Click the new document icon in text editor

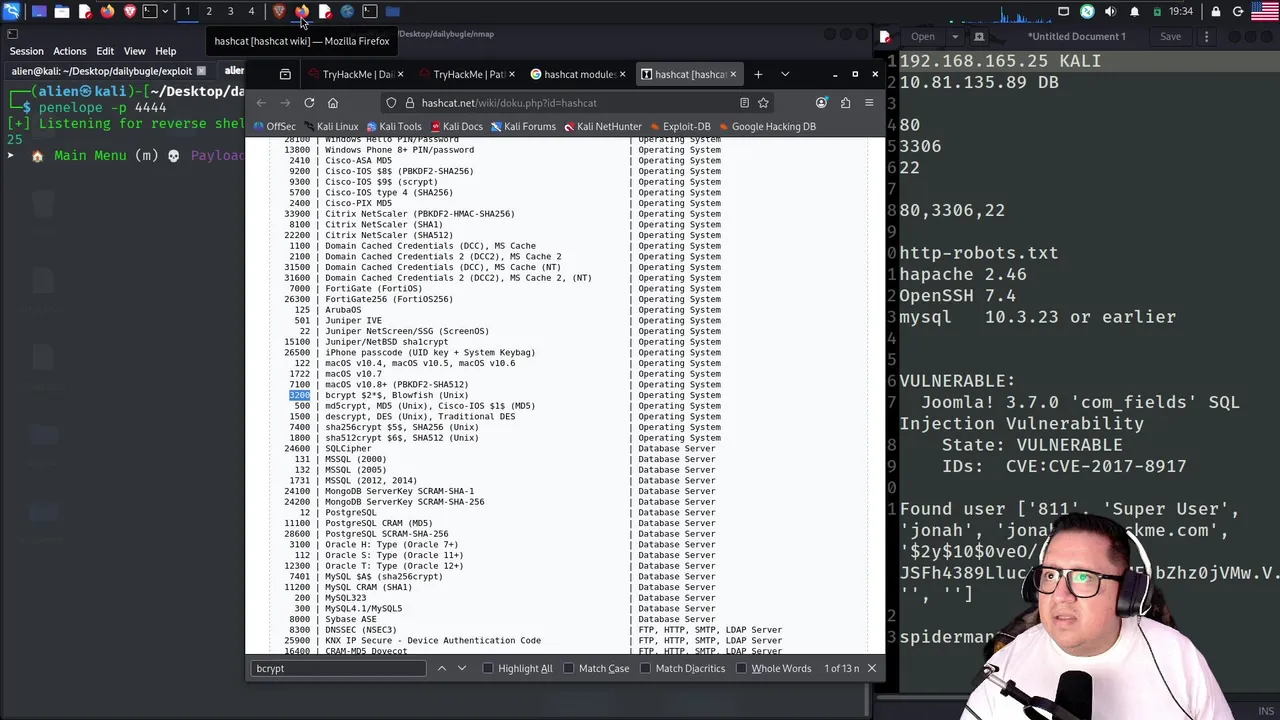click(979, 37)
